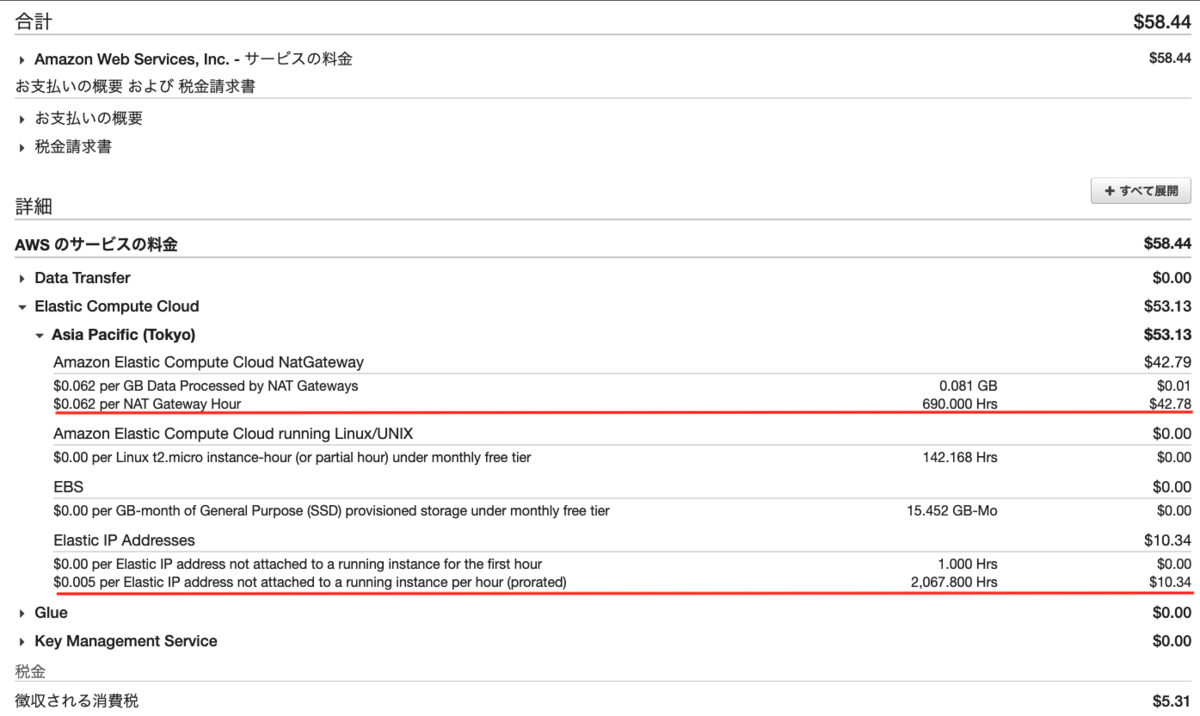Collapse the Asia Pacific (Tokyo) region
Viewport: 1200px width, 716px height.
[40, 335]
